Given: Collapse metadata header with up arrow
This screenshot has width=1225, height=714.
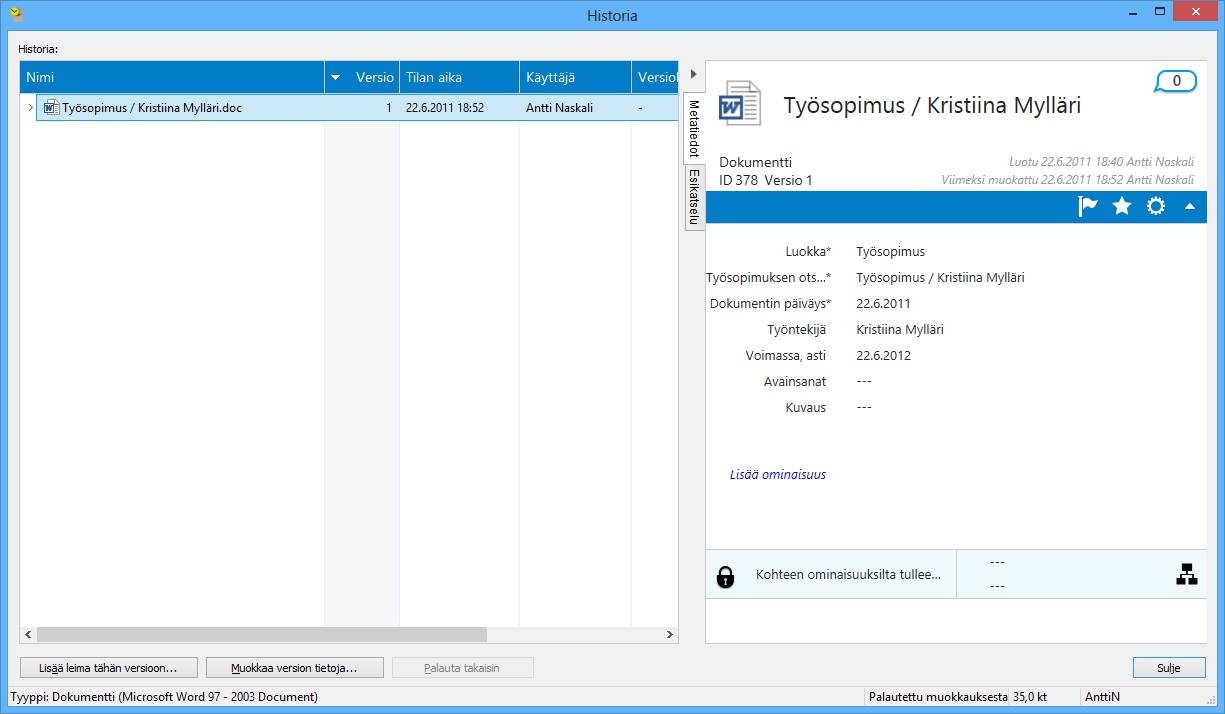Looking at the screenshot, I should 1190,206.
